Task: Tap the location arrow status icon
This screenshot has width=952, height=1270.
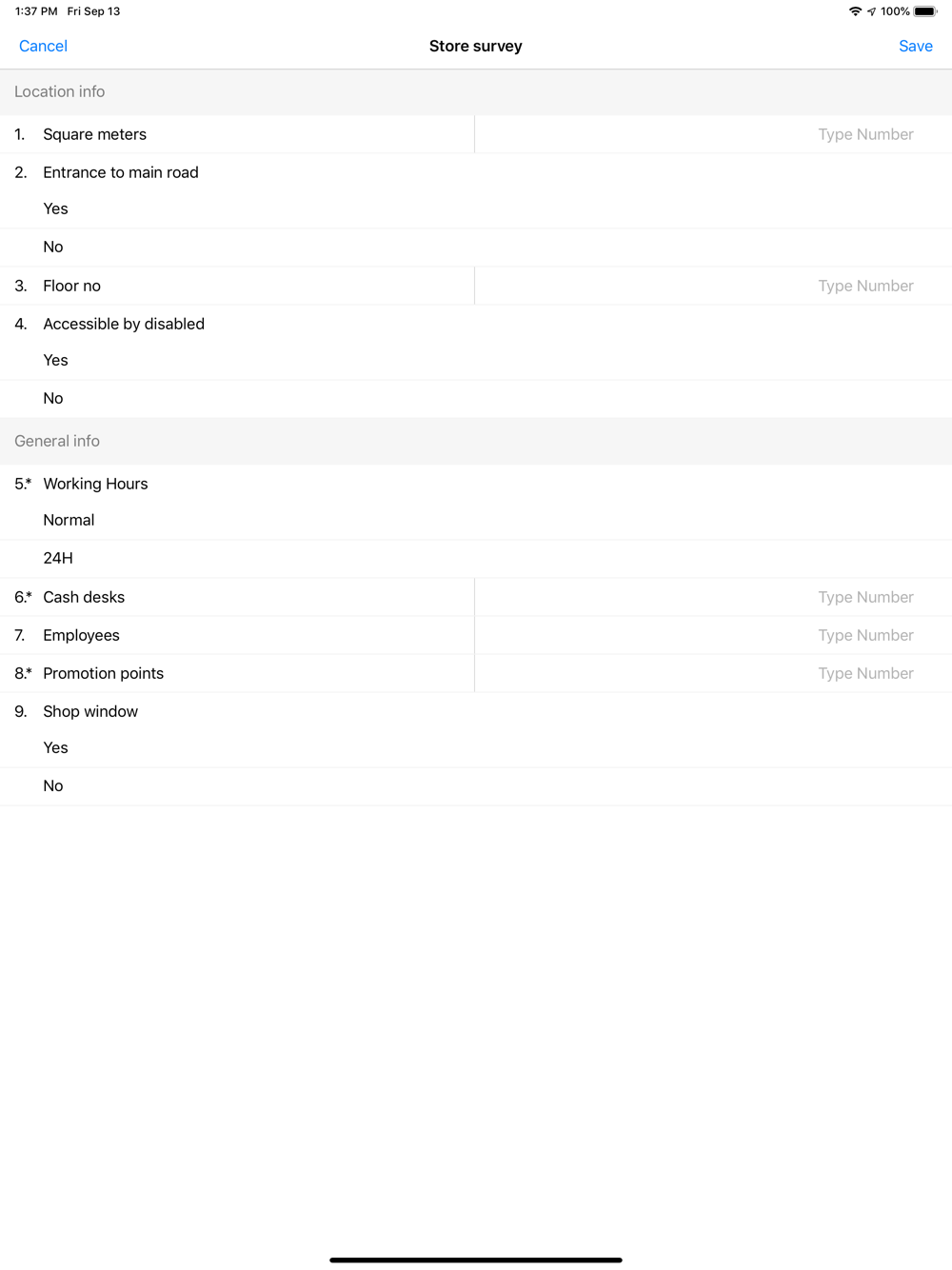Action: [x=871, y=11]
